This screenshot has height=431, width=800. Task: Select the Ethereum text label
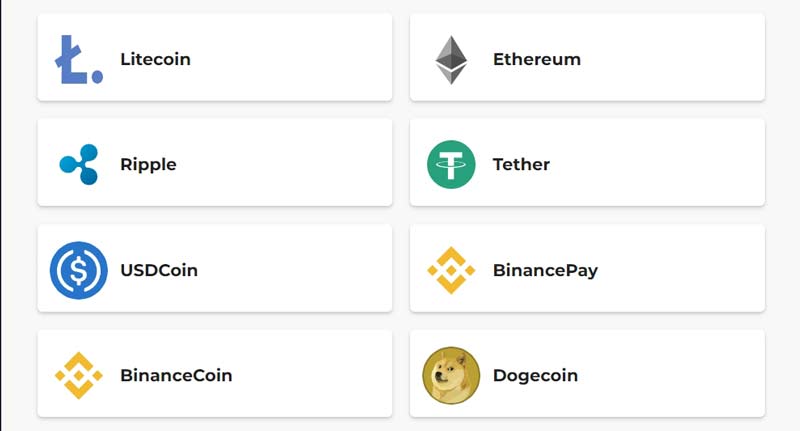point(536,59)
